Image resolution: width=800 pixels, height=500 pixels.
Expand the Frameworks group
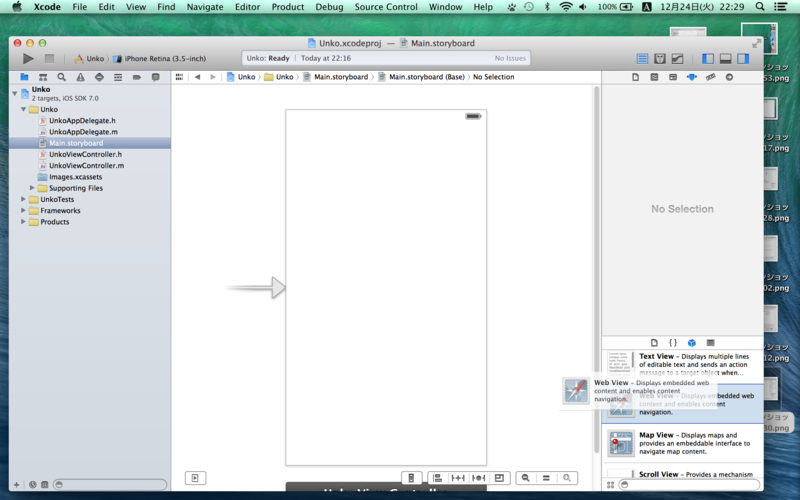click(23, 210)
